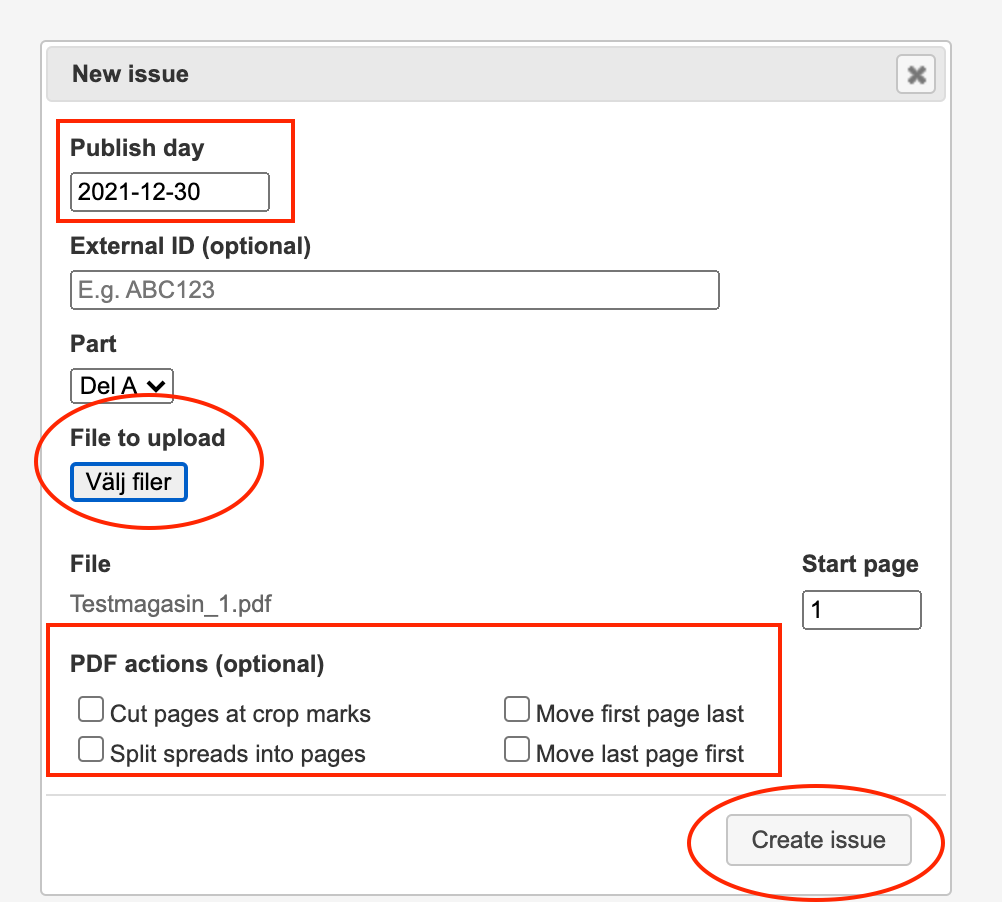The height and width of the screenshot is (902, 1002).
Task: Enable Cut pages at crop marks
Action: click(91, 711)
